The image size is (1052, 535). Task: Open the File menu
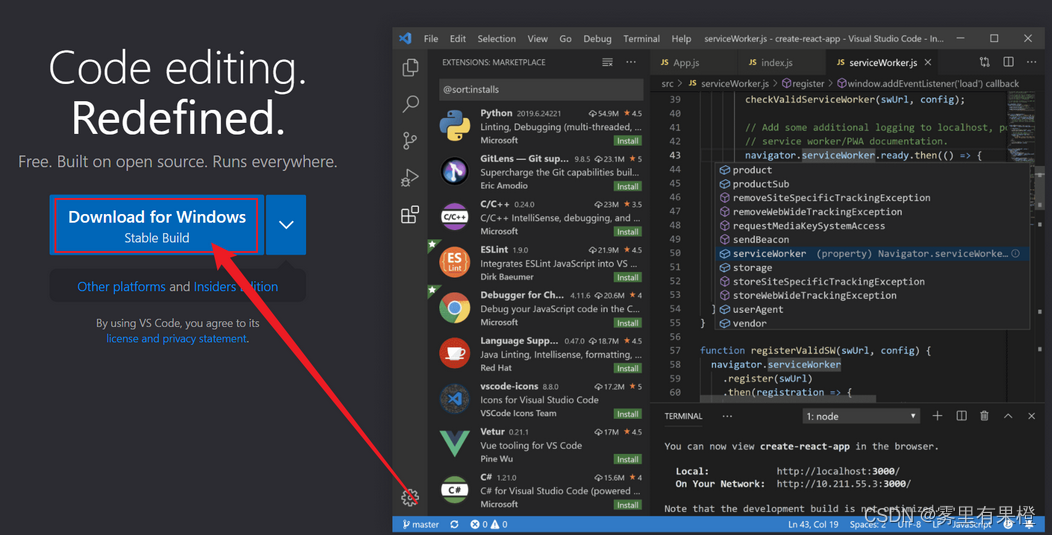tap(431, 39)
